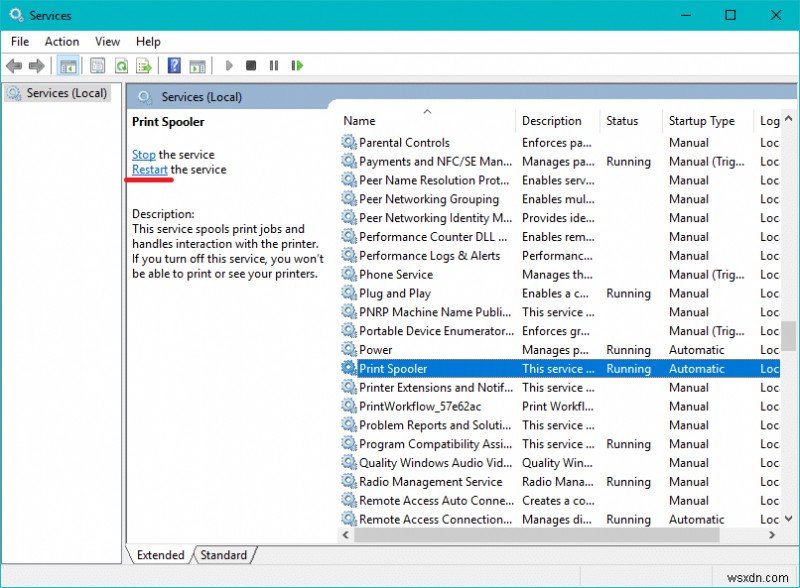Open the View menu
The height and width of the screenshot is (588, 800).
click(107, 41)
